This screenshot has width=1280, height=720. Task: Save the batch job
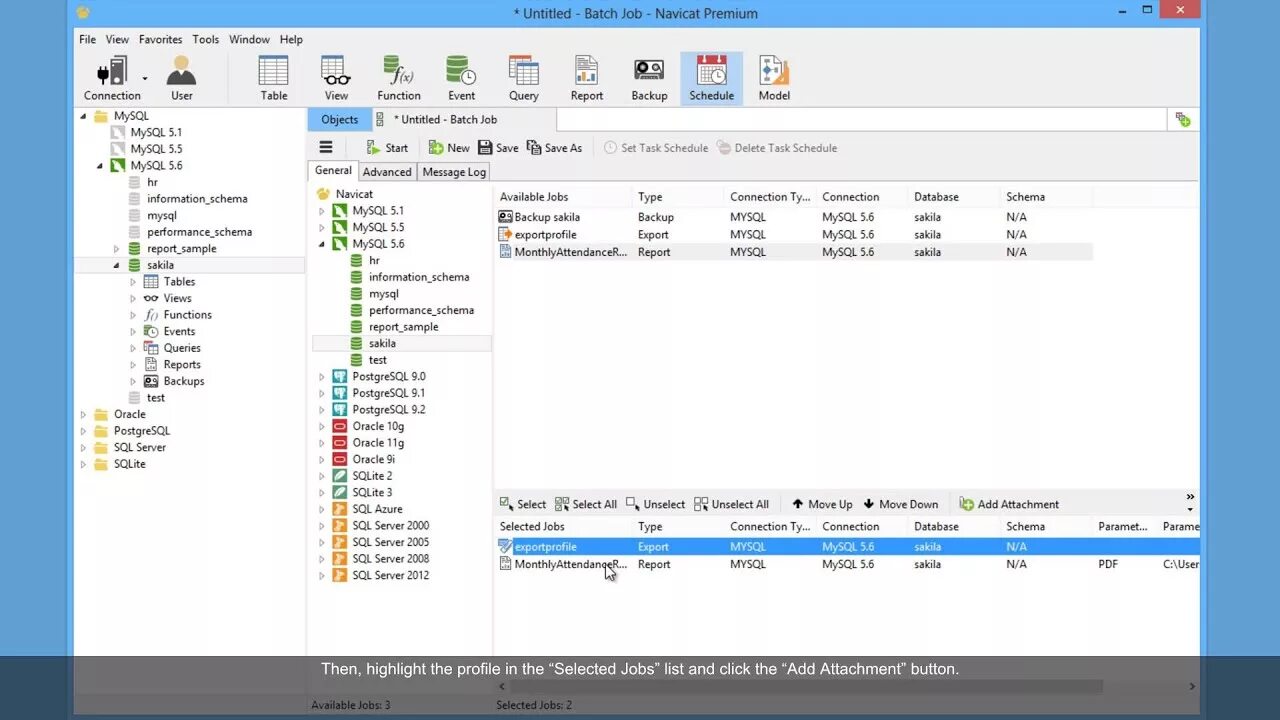[498, 147]
